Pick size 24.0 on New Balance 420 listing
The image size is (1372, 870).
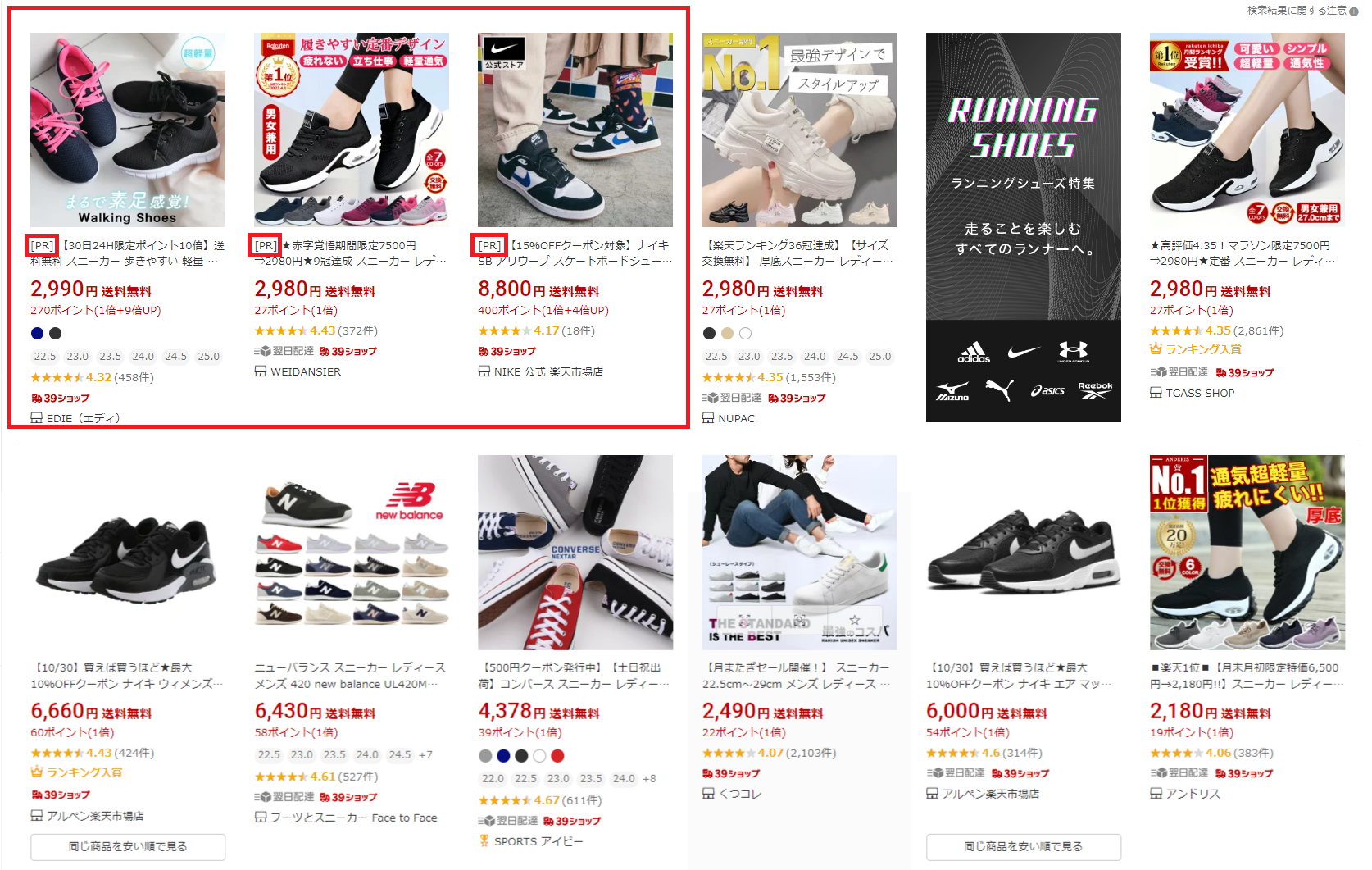point(367,755)
